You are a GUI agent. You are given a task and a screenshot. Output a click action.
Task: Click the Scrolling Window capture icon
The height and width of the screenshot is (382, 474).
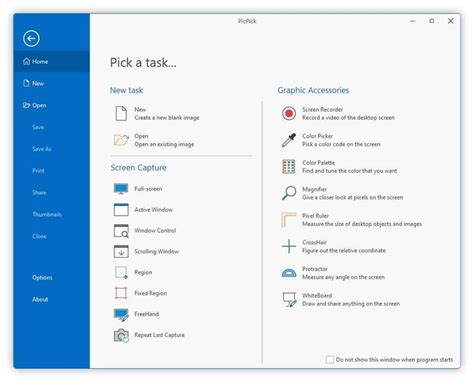(x=121, y=251)
